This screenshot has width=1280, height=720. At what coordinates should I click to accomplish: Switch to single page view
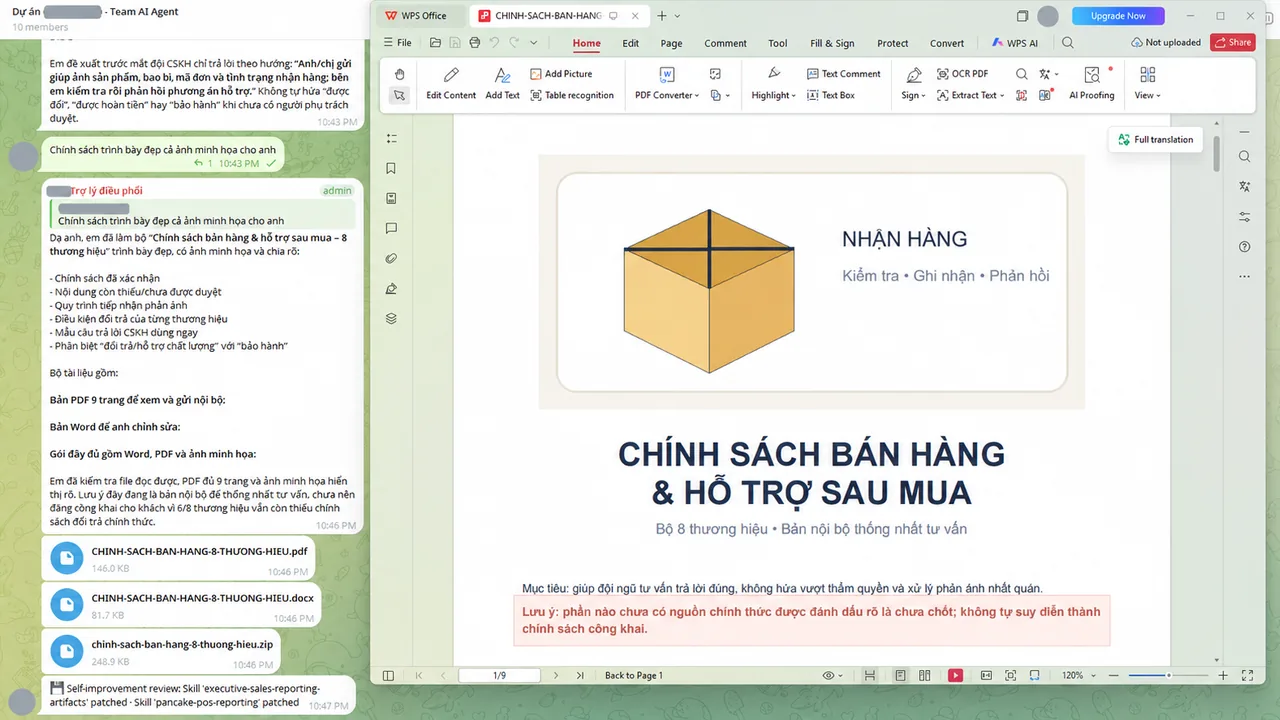coord(901,675)
